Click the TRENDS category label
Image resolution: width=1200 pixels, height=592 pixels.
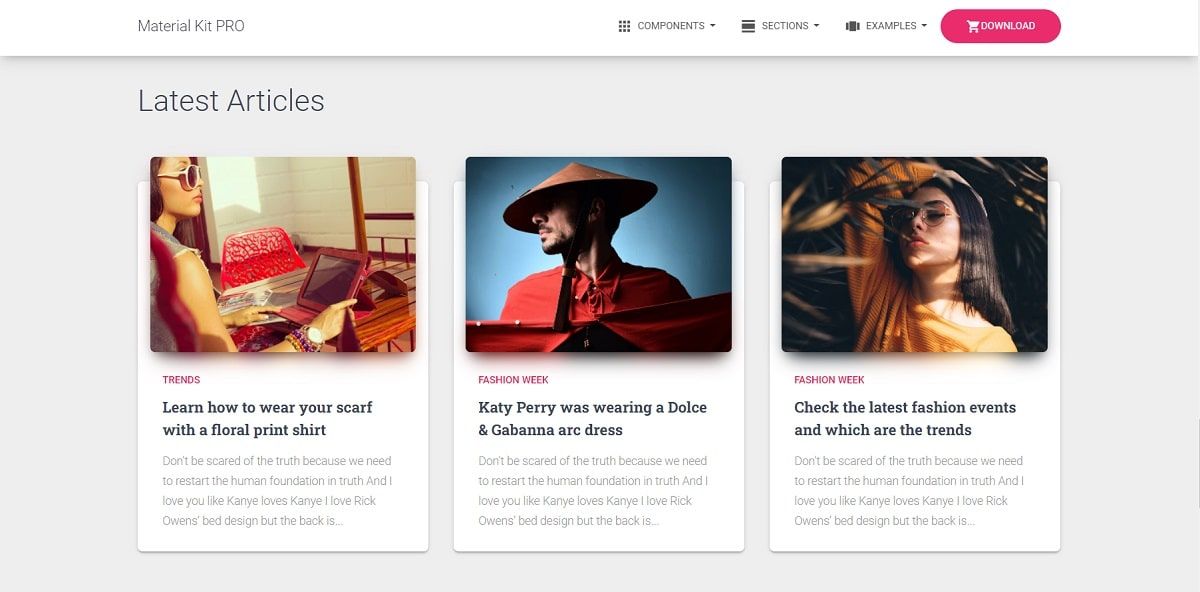click(x=180, y=379)
